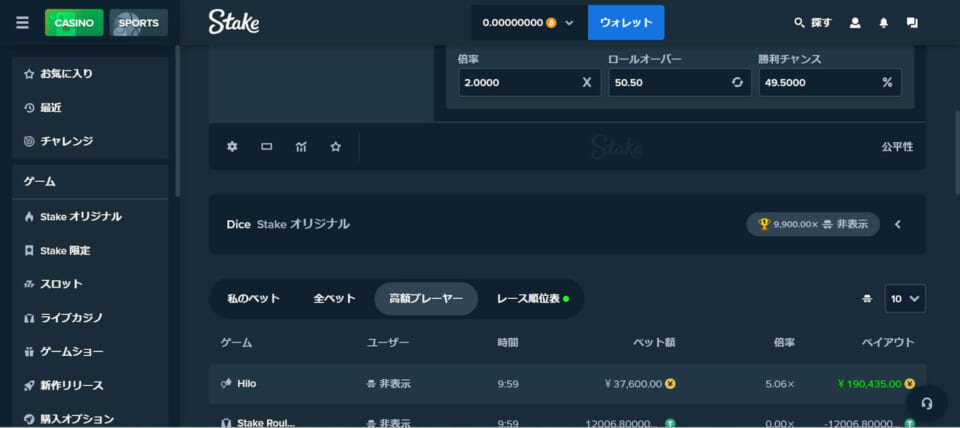Click the sidebar scrollbar
Image resolution: width=960 pixels, height=428 pixels.
point(178,119)
